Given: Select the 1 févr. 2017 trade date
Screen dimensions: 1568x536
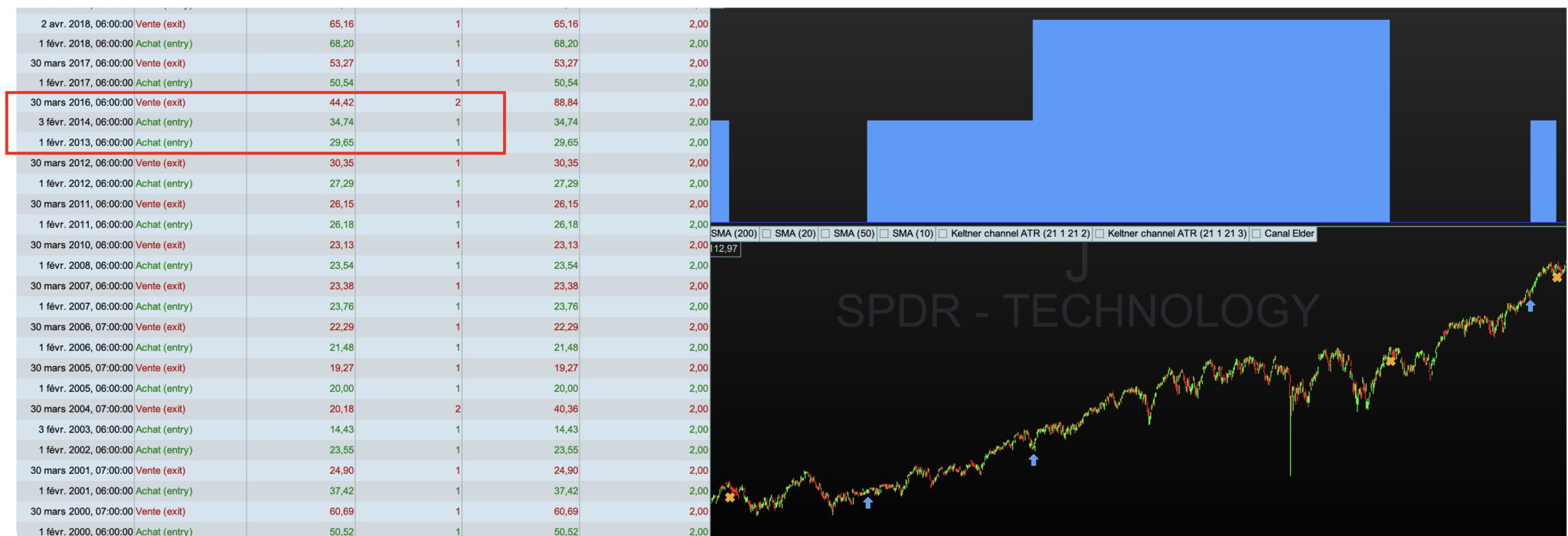Looking at the screenshot, I should click(x=86, y=83).
